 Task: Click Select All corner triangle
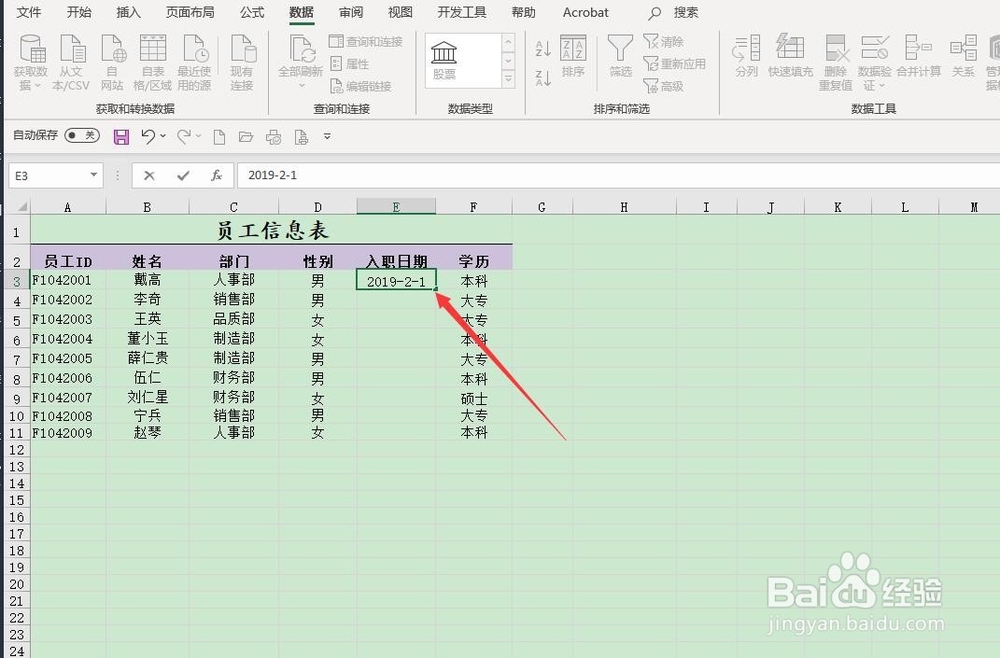(x=21, y=207)
